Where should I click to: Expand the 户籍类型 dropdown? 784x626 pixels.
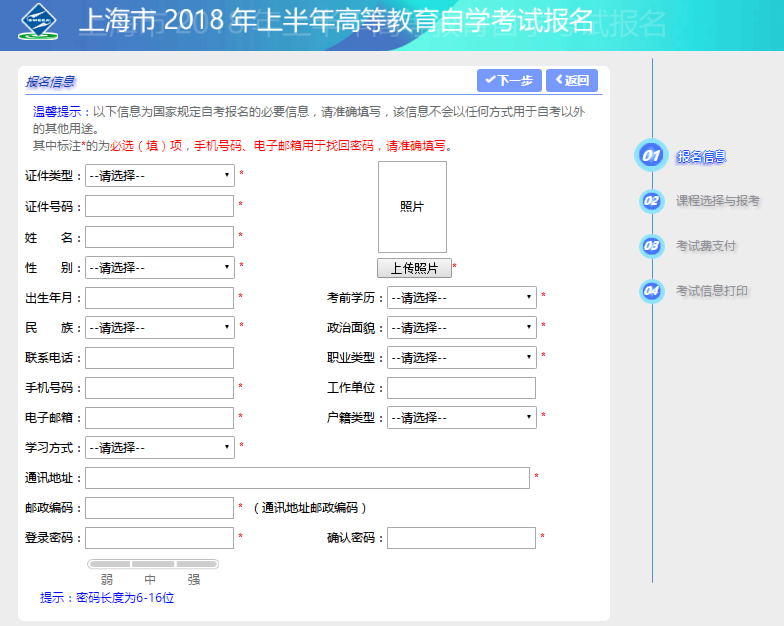click(461, 418)
